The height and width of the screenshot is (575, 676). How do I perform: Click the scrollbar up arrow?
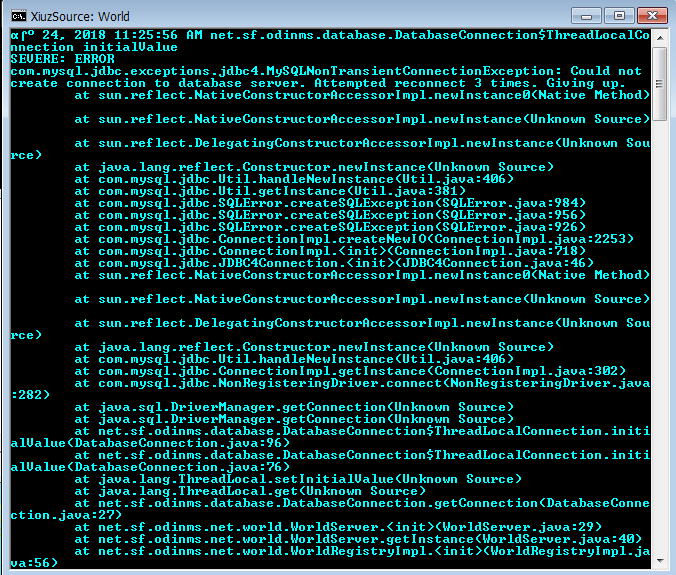point(660,38)
